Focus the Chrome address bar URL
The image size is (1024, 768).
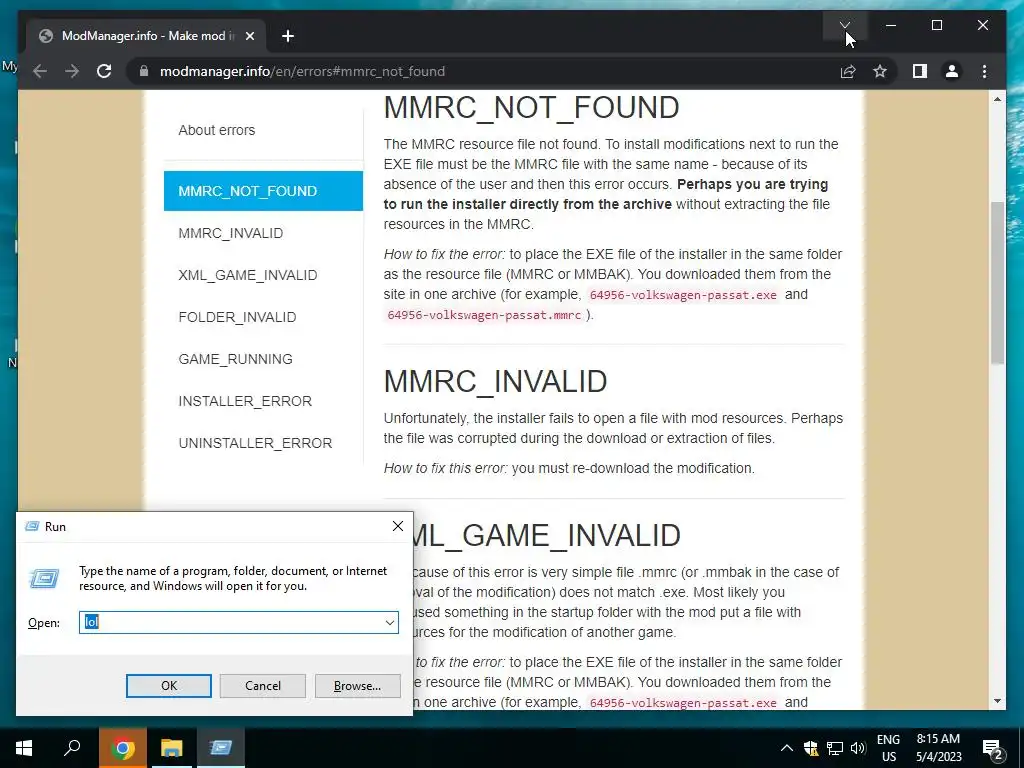pos(302,71)
